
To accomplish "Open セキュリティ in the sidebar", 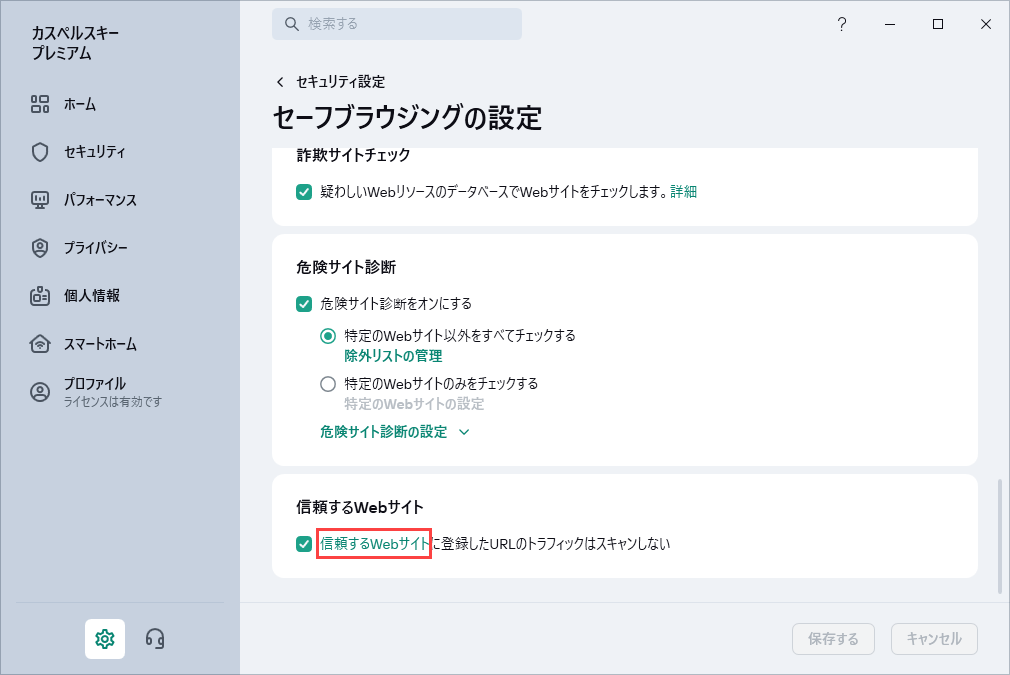I will coord(95,152).
